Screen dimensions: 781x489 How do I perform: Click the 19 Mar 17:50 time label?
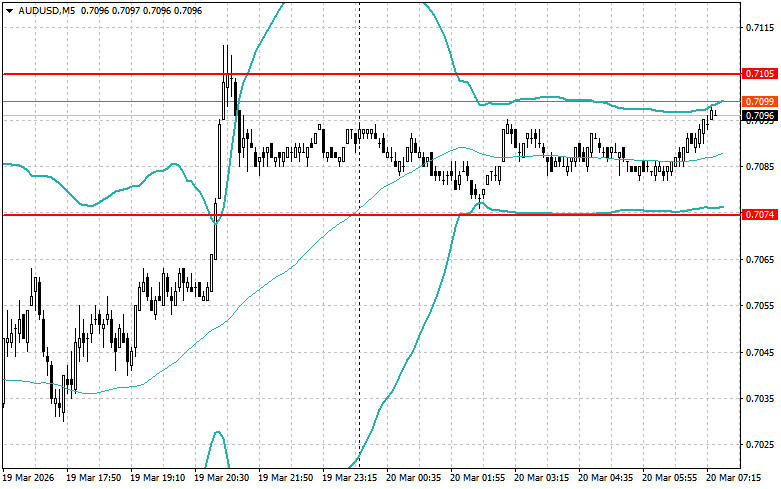(x=93, y=478)
